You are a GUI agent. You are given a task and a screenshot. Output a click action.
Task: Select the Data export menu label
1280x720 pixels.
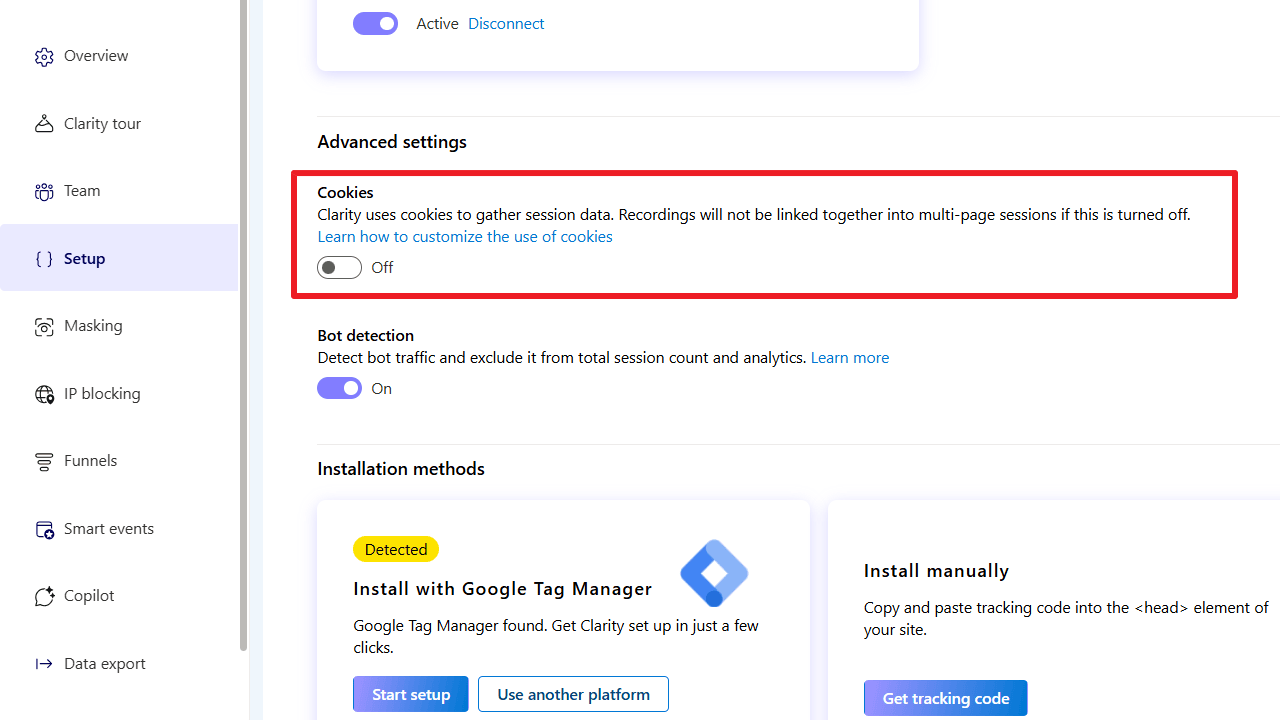point(105,664)
